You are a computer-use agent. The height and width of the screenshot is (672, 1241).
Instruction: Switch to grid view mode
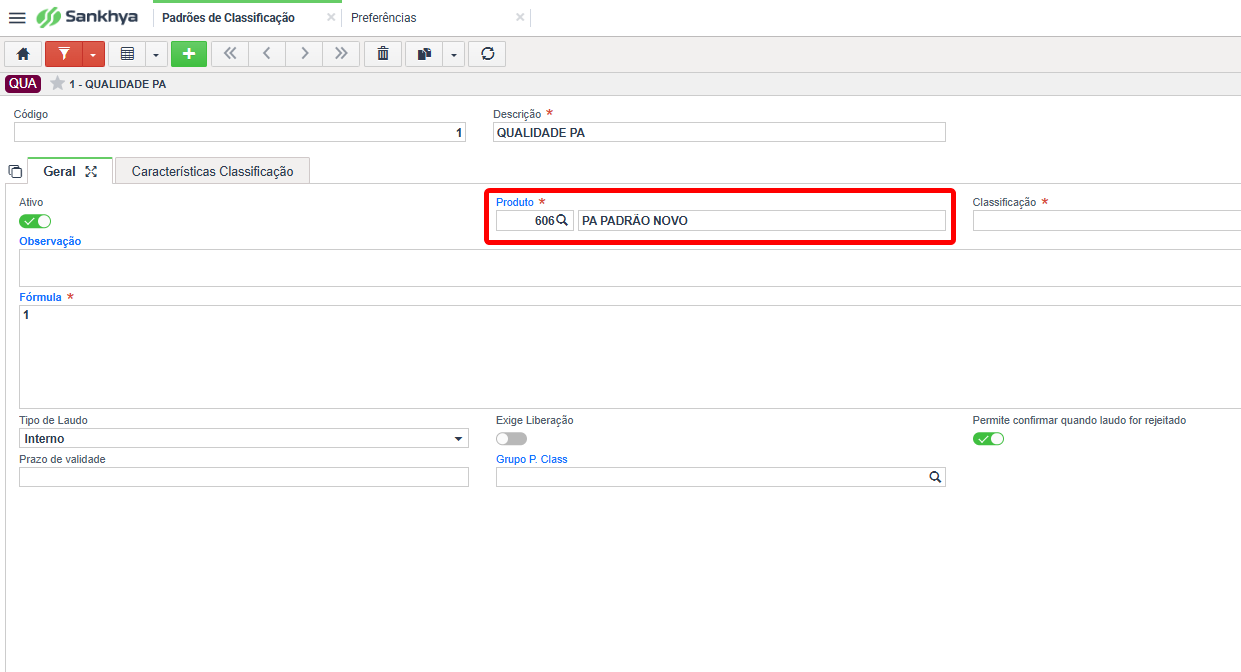[x=127, y=54]
